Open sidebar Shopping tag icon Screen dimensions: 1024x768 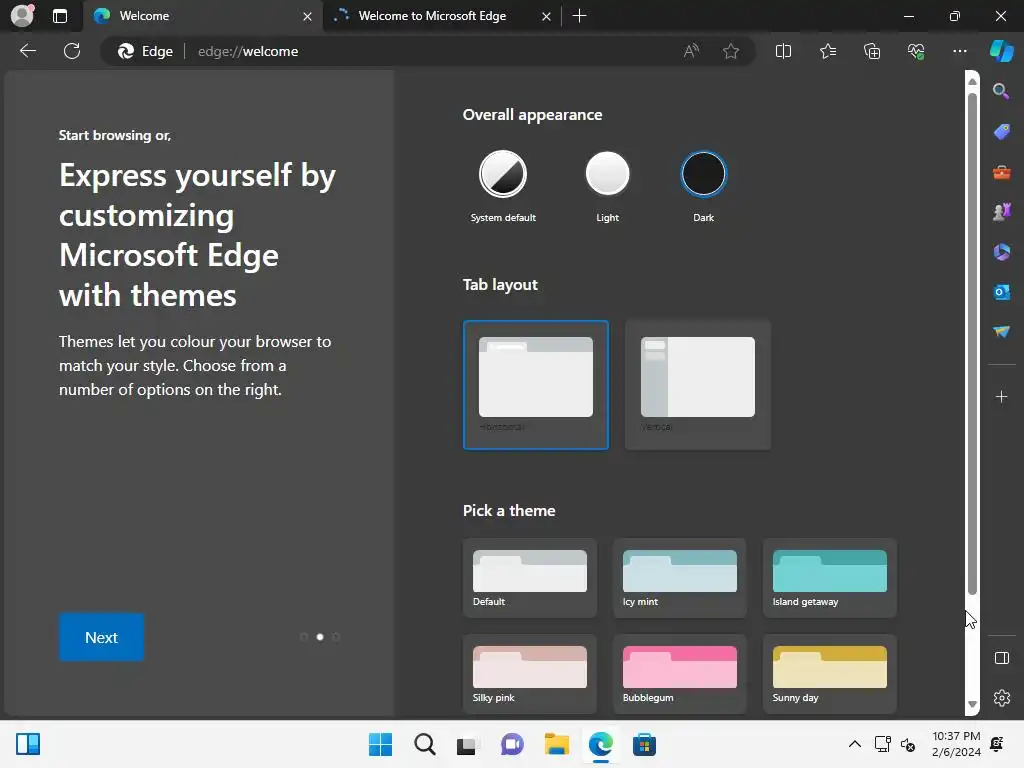[x=1001, y=131]
